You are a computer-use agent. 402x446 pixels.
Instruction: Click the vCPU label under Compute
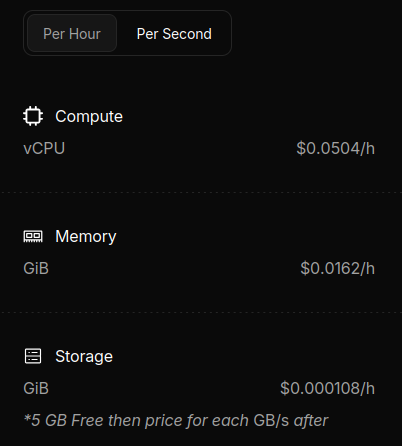[44, 148]
